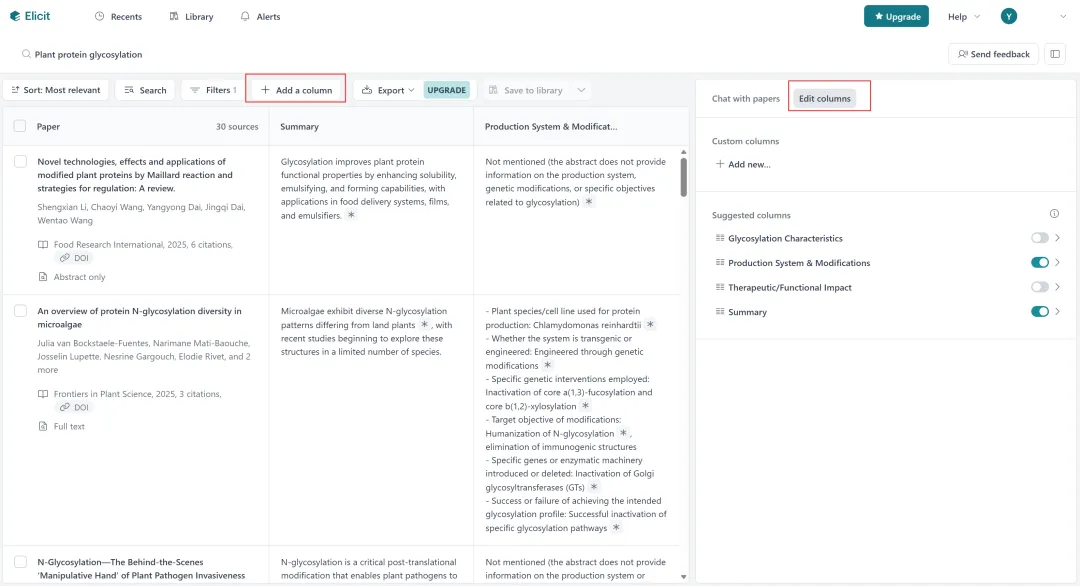Toggle the side panel layout icon

pyautogui.click(x=1055, y=54)
